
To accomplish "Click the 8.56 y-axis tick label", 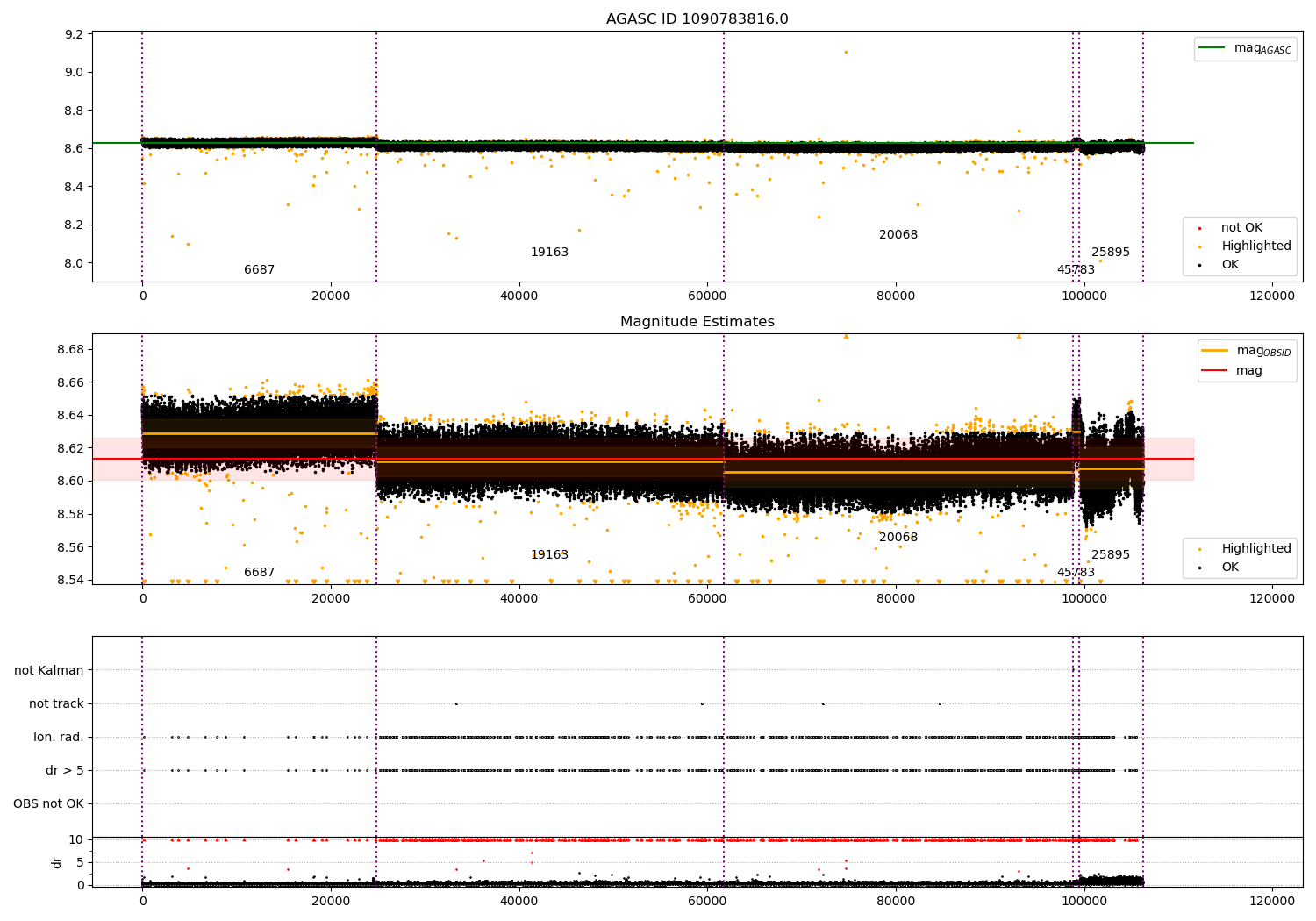I will pyautogui.click(x=71, y=548).
